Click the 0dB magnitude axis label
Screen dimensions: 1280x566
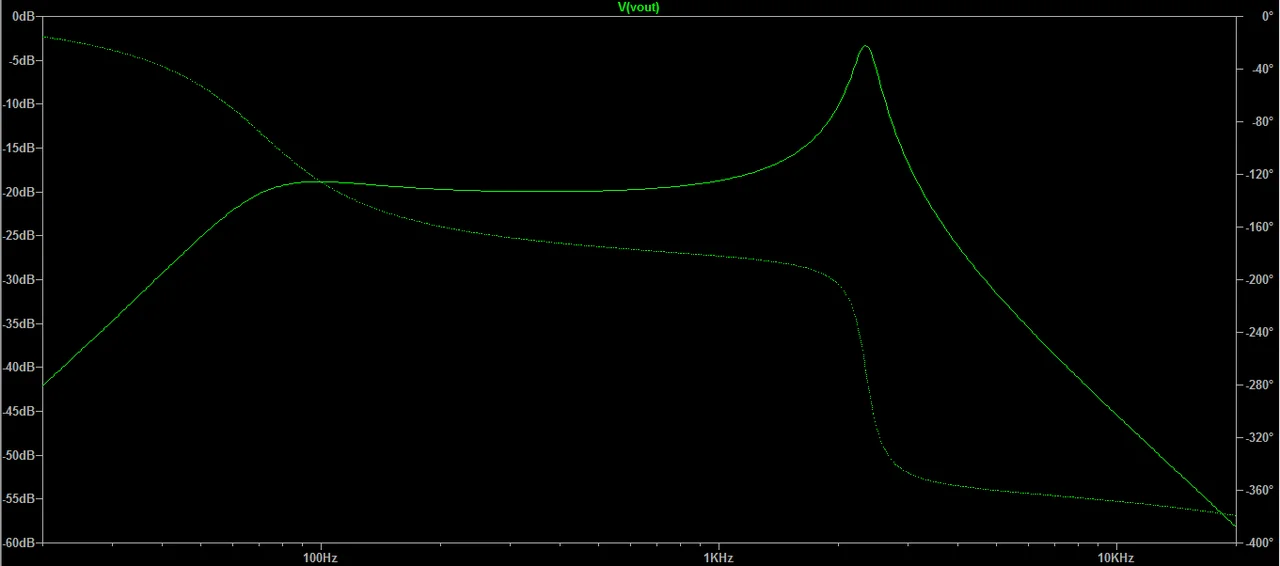[23, 16]
